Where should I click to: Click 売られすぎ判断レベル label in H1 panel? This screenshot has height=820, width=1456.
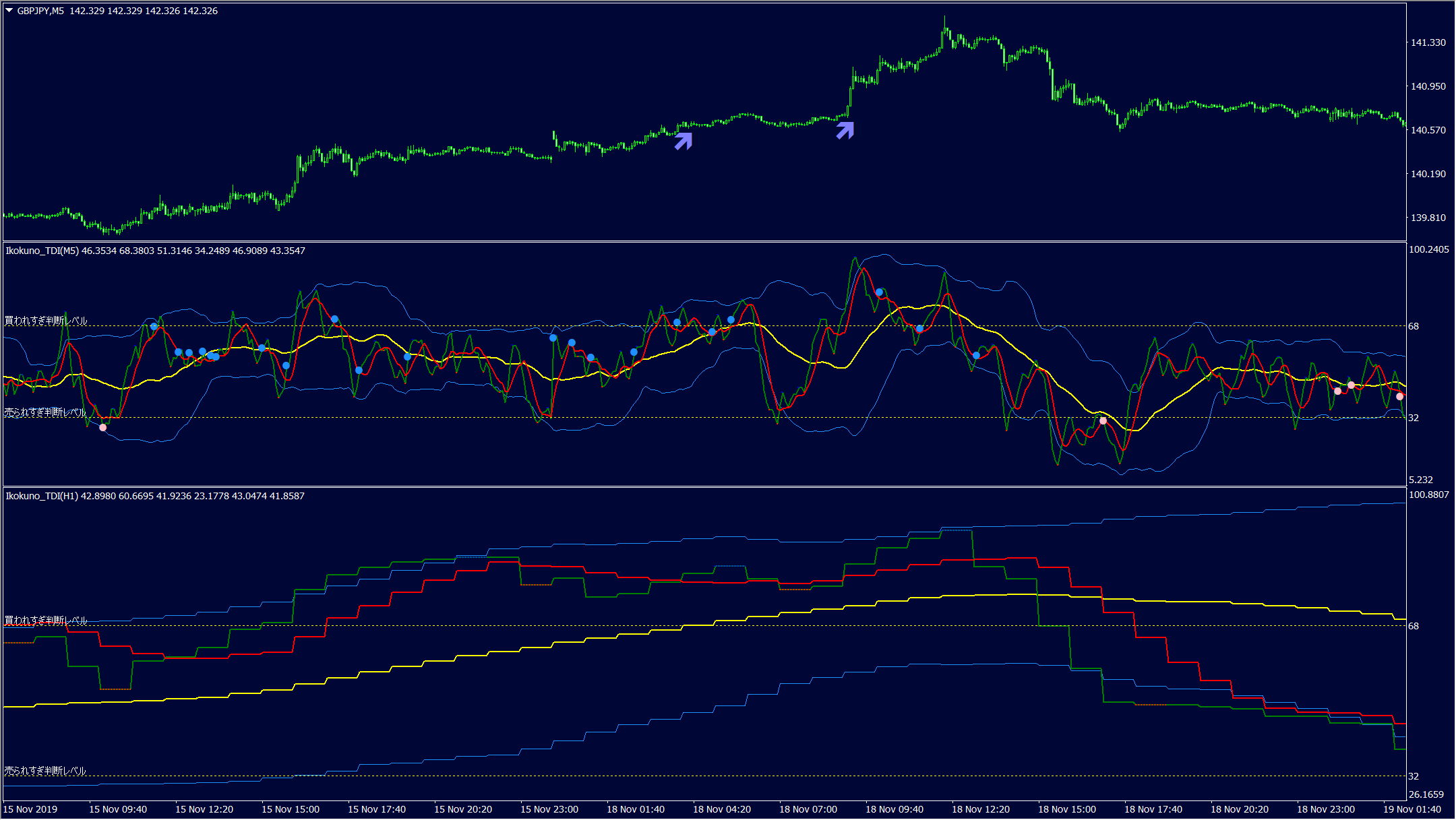tap(45, 770)
